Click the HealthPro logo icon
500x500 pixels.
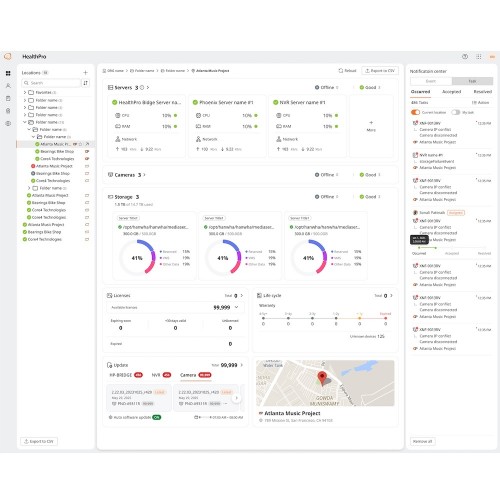tap(8, 56)
